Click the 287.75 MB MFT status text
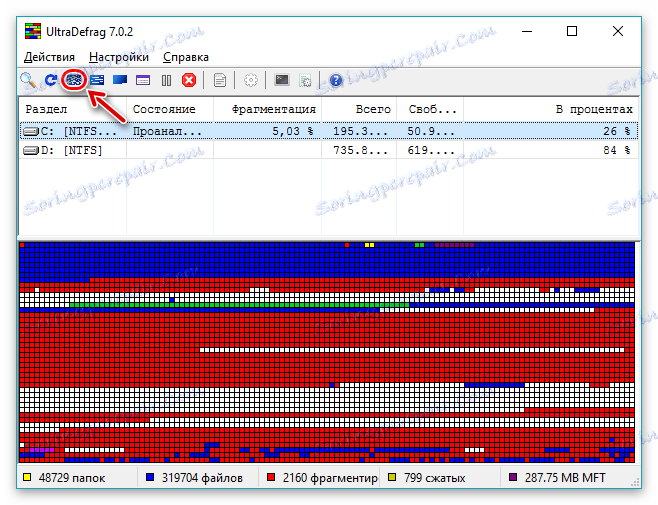Viewport: 658px width, 505px height. 565,478
